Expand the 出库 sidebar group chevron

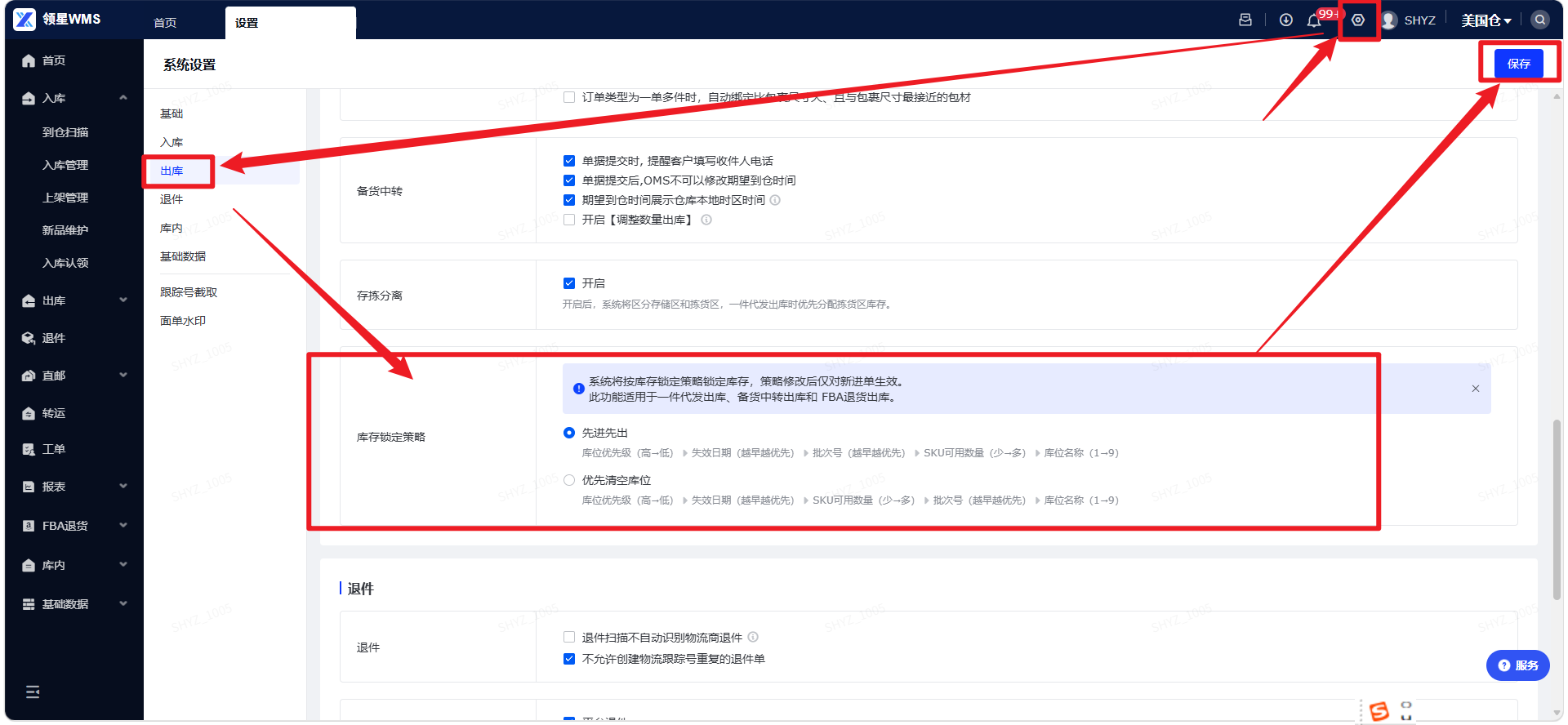click(x=123, y=300)
